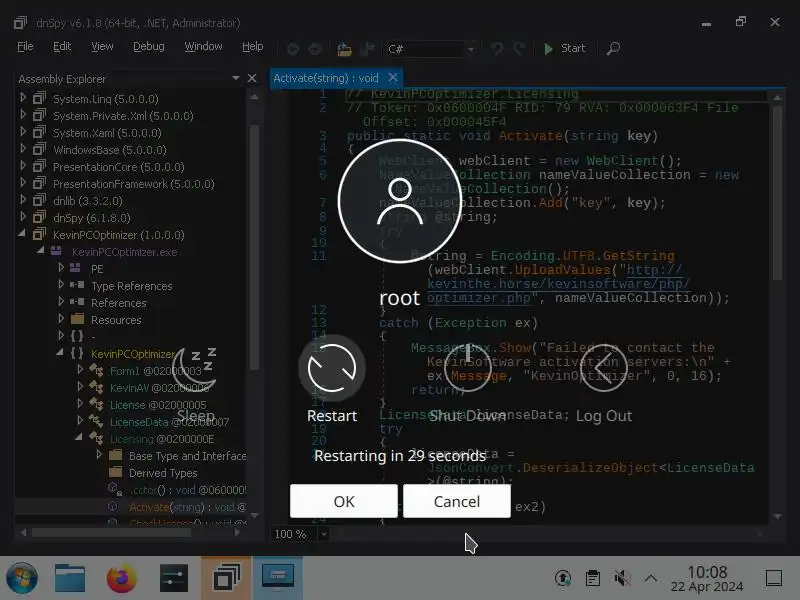Click the Open file toolbar icon

(x=344, y=48)
